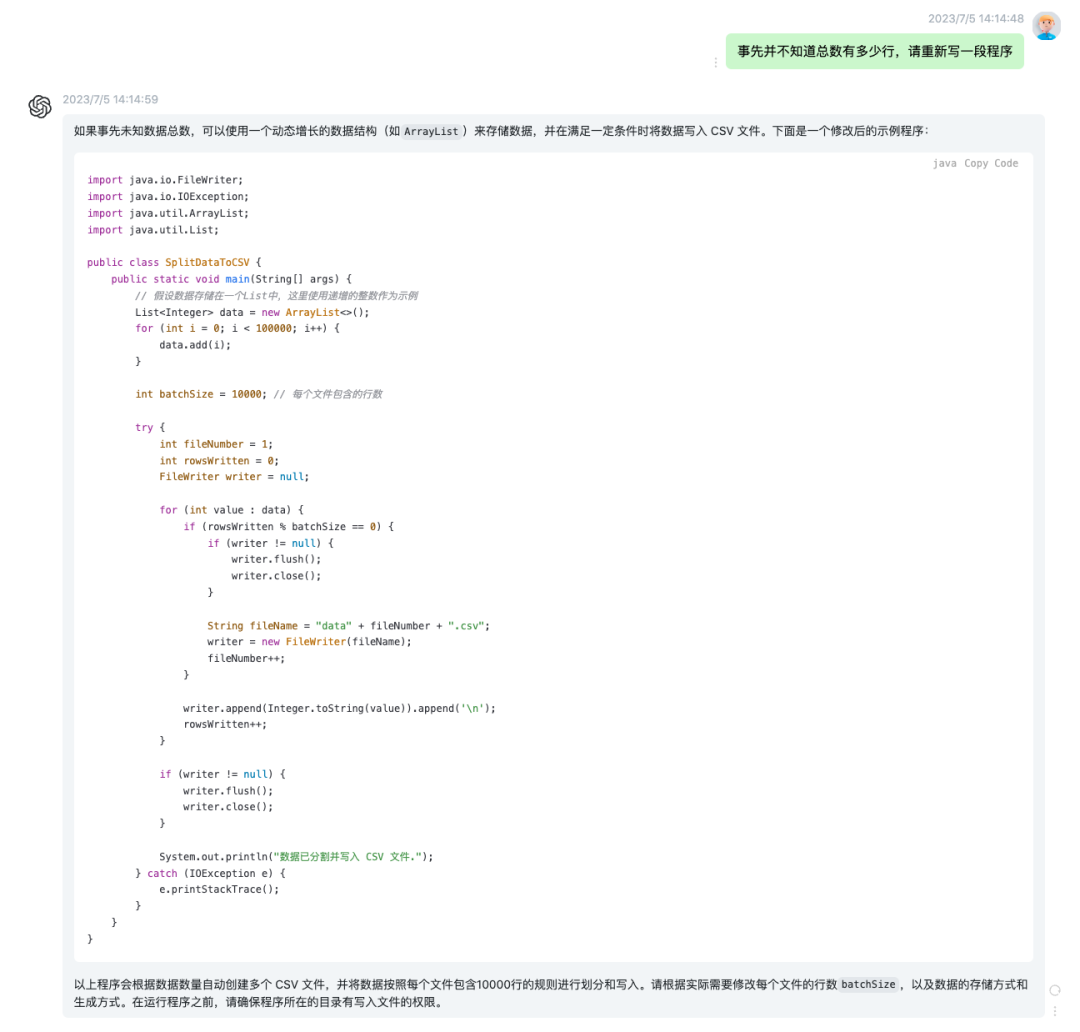The width and height of the screenshot is (1080, 1032).
Task: Click the int rowsWritten = 0; line
Action: 219,461
